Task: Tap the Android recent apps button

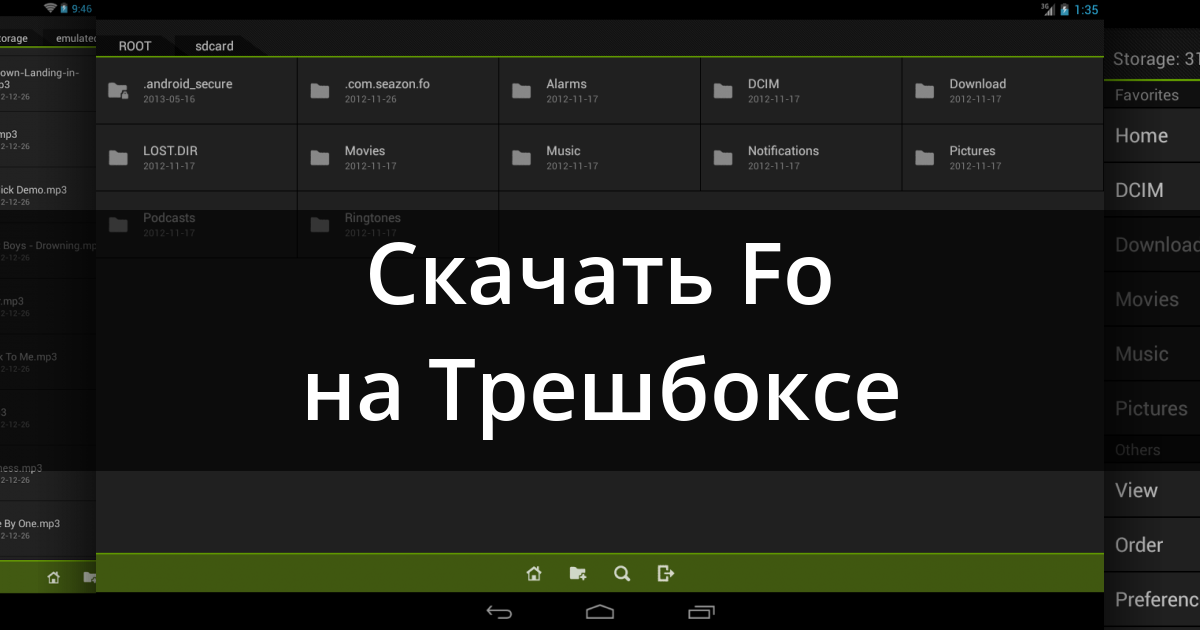Action: pyautogui.click(x=701, y=611)
